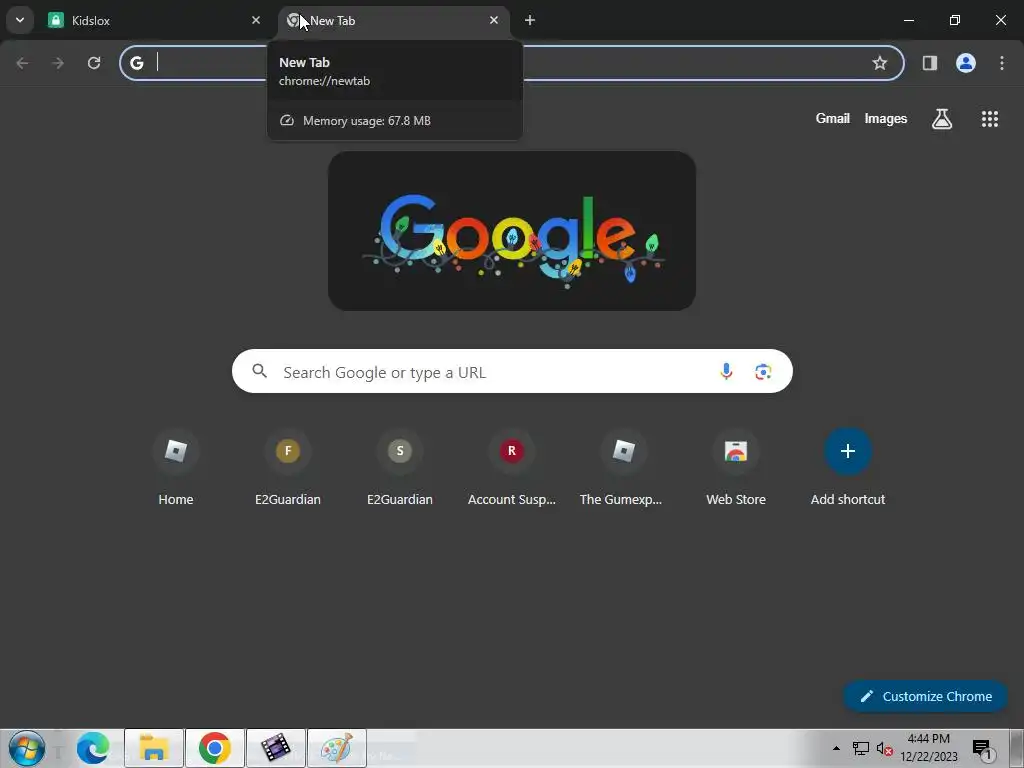The height and width of the screenshot is (768, 1024).
Task: Click the Add shortcut button
Action: click(x=848, y=468)
